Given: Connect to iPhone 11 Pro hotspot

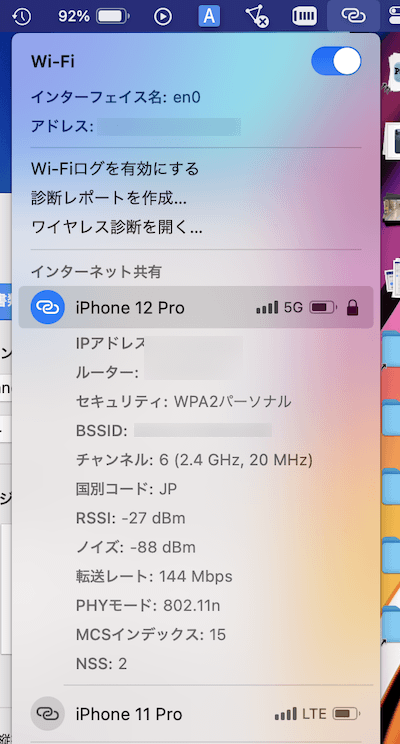Looking at the screenshot, I should pyautogui.click(x=196, y=714).
